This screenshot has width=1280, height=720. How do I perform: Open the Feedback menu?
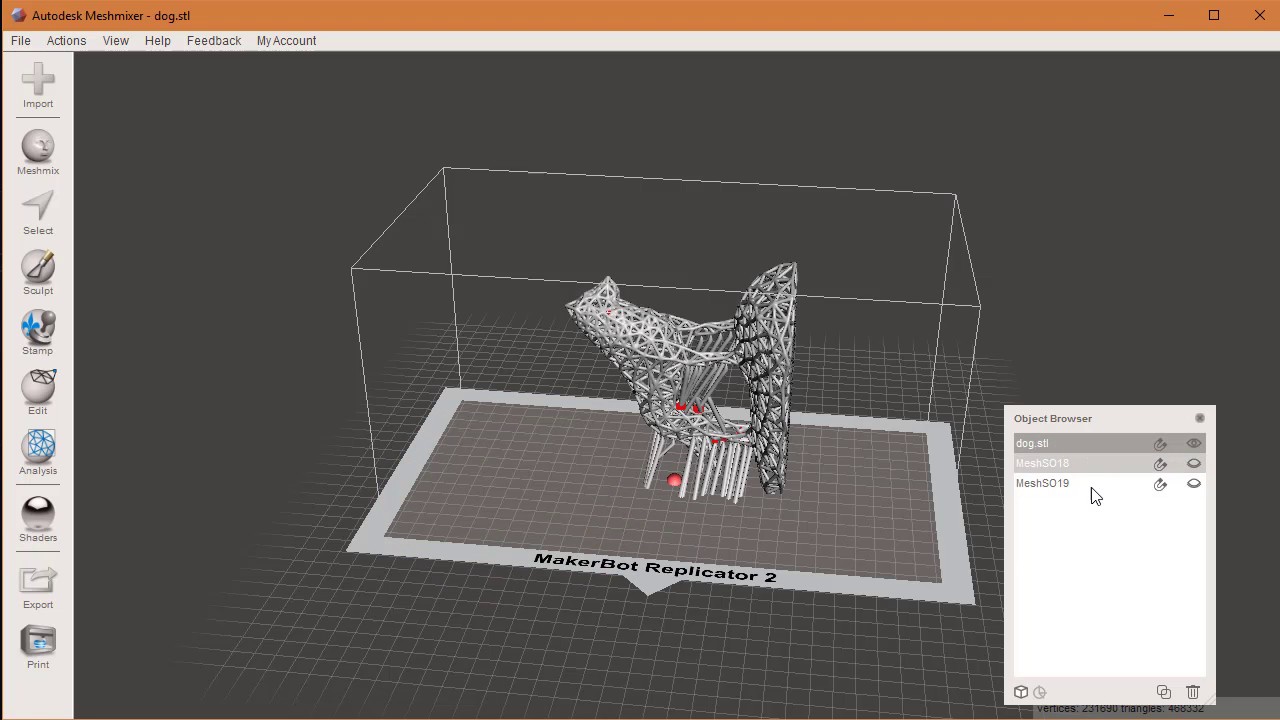(x=214, y=41)
